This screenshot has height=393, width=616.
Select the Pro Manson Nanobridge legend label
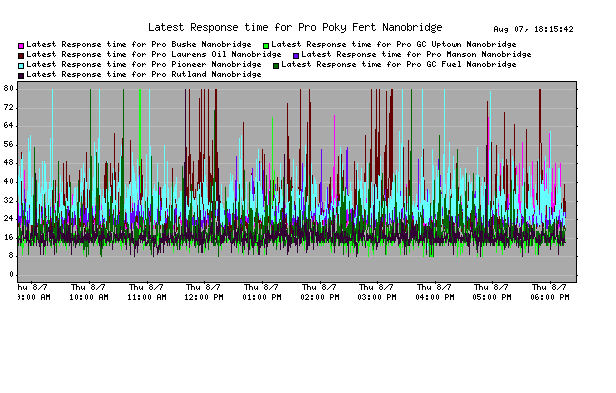tap(416, 54)
